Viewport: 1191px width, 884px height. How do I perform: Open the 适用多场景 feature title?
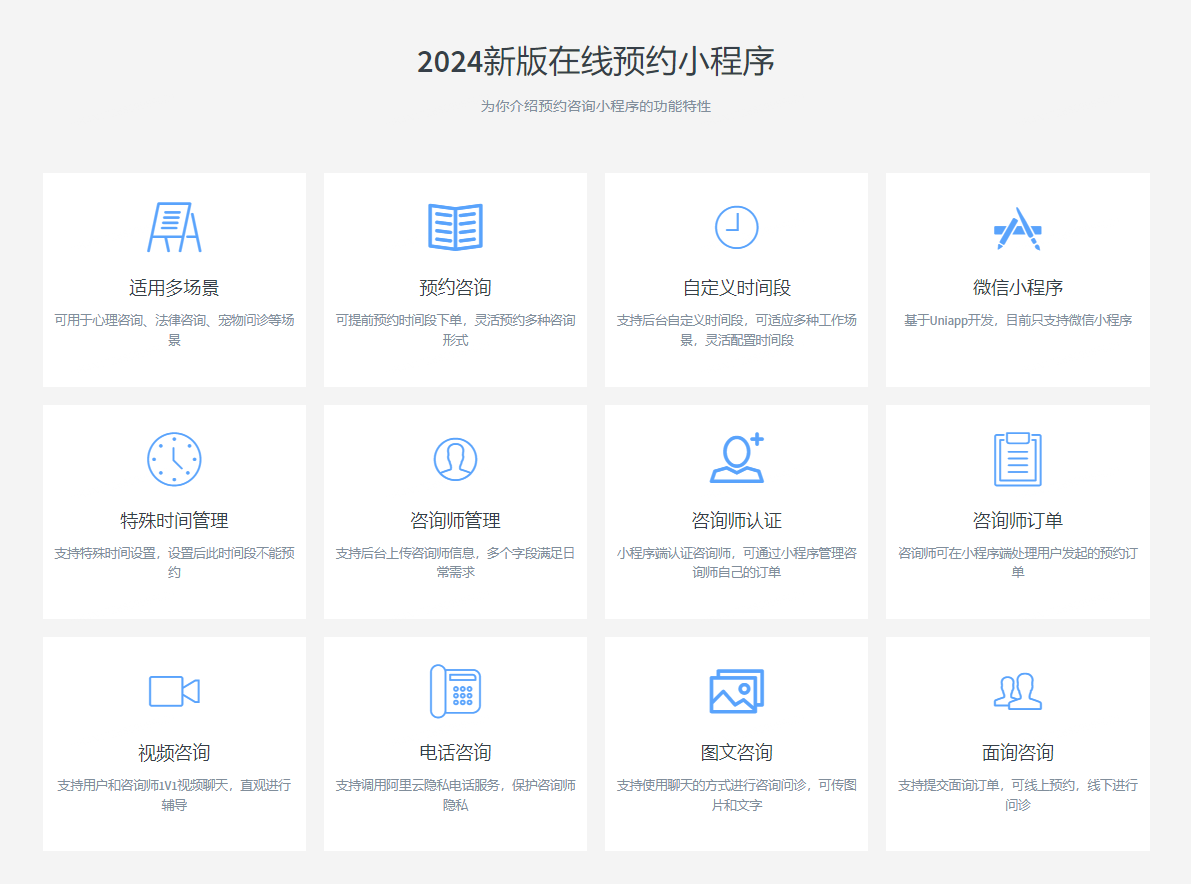click(174, 288)
